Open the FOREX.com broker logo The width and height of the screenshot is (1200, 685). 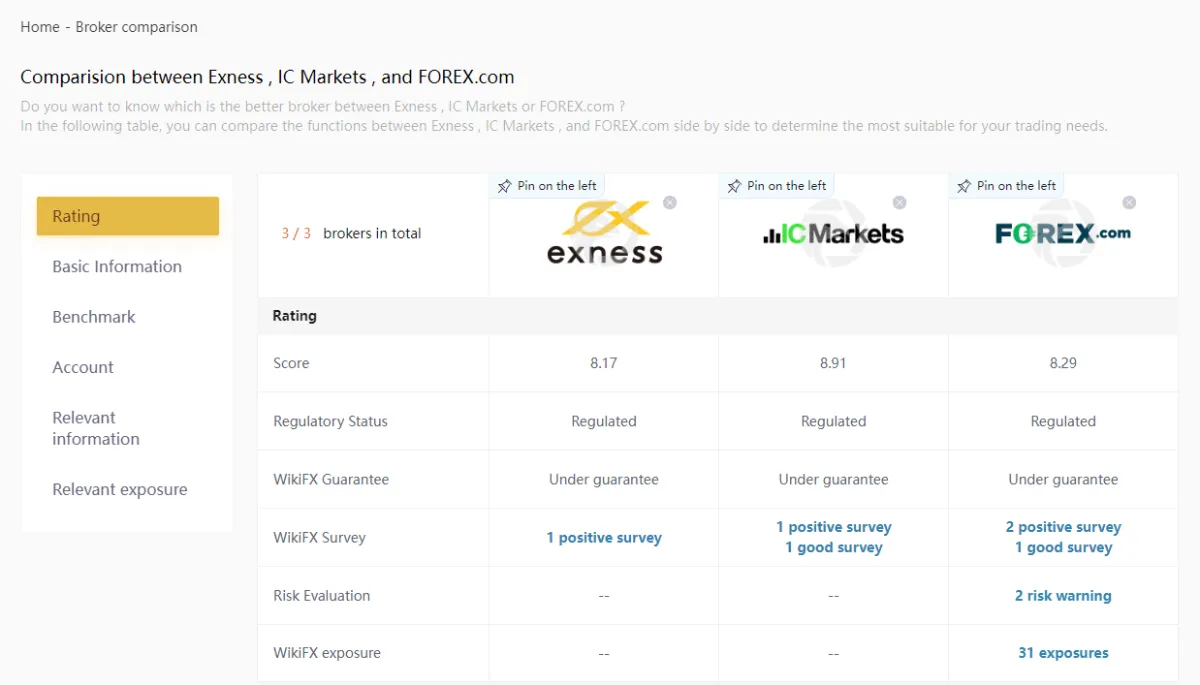coord(1063,233)
